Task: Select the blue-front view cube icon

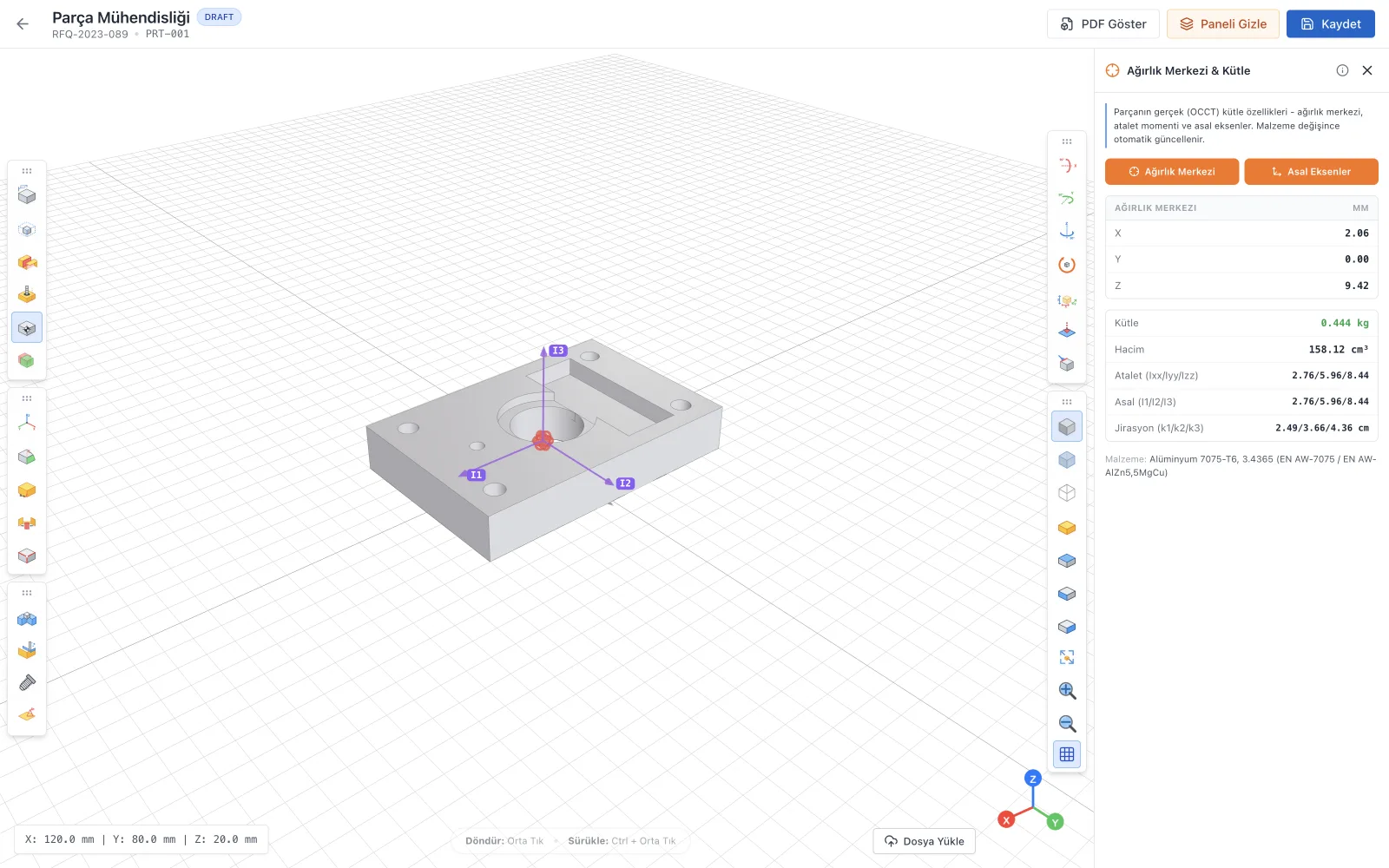Action: pyautogui.click(x=1067, y=594)
